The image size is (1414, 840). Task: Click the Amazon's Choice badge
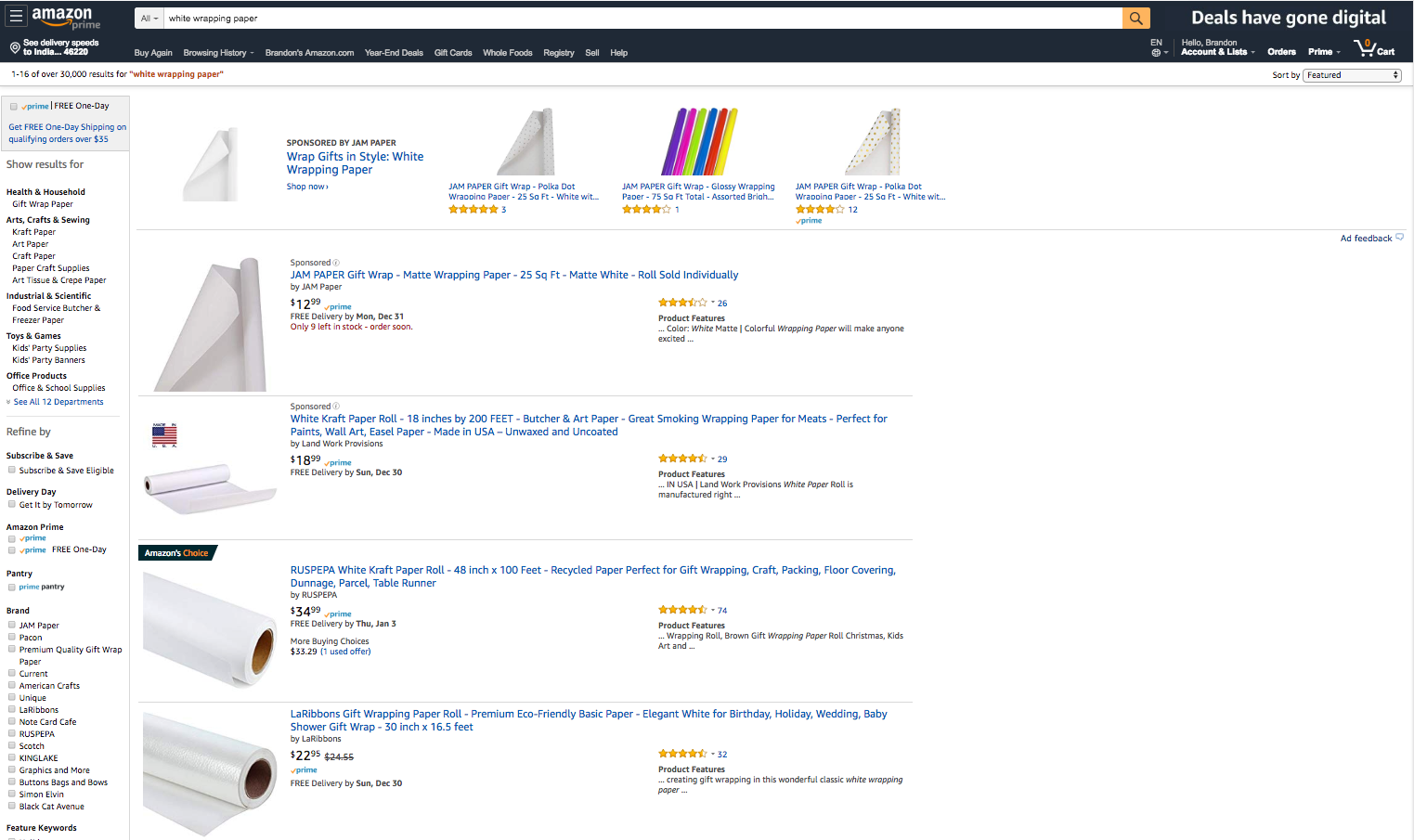tap(176, 553)
